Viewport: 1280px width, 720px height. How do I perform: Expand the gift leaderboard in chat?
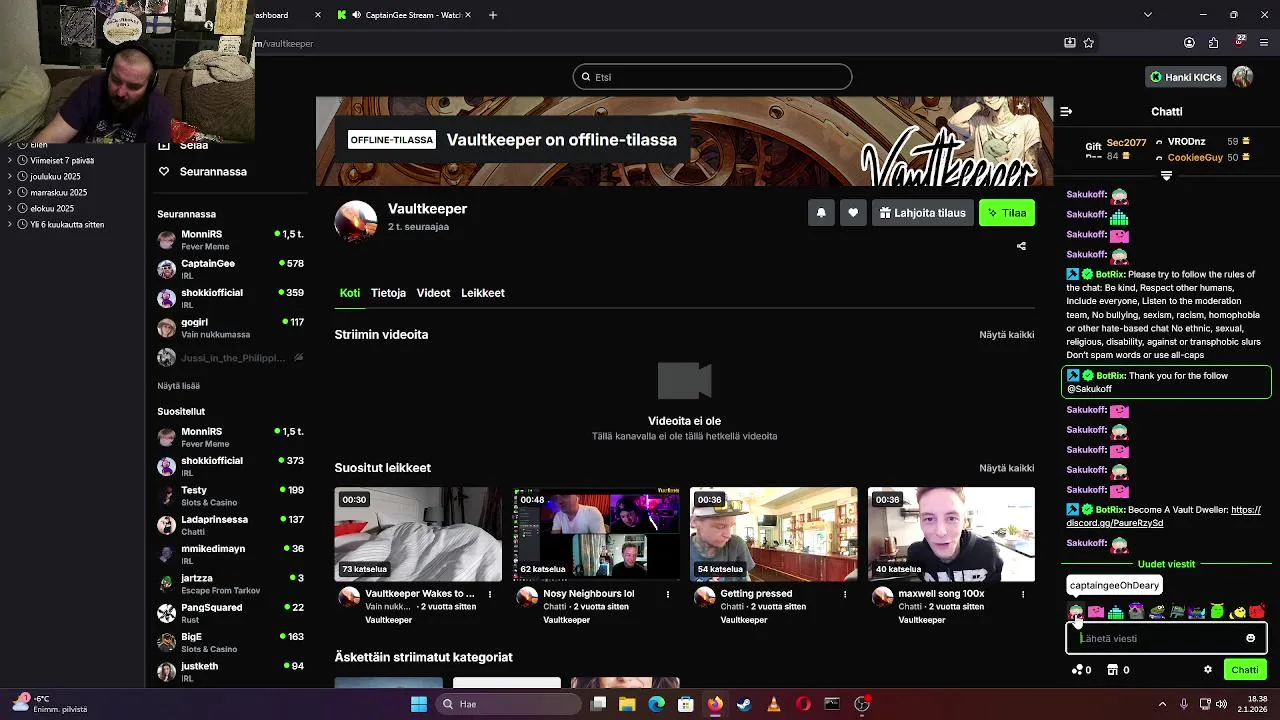pos(1166,176)
